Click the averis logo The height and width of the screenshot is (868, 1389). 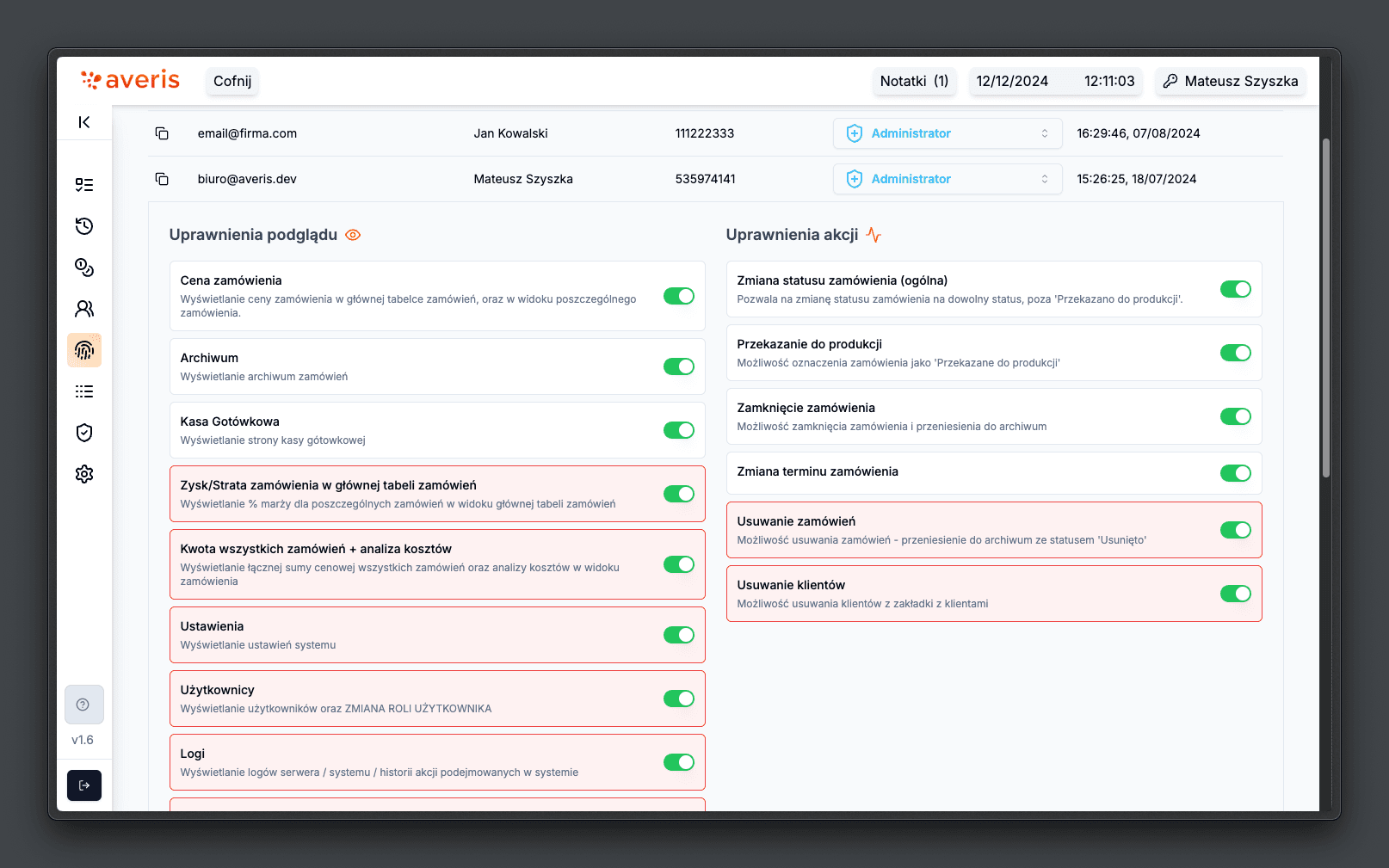pyautogui.click(x=130, y=80)
